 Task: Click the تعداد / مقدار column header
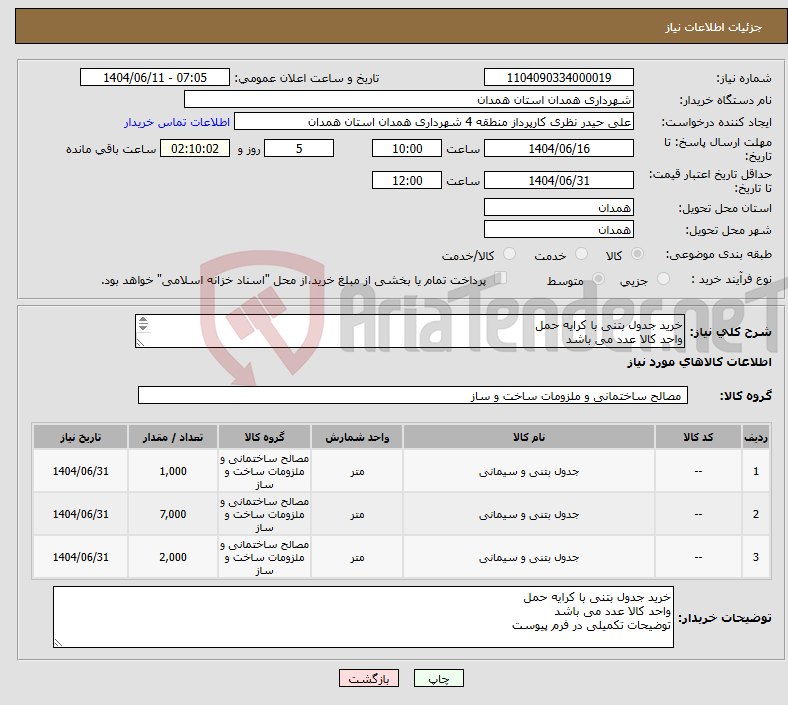(x=173, y=437)
